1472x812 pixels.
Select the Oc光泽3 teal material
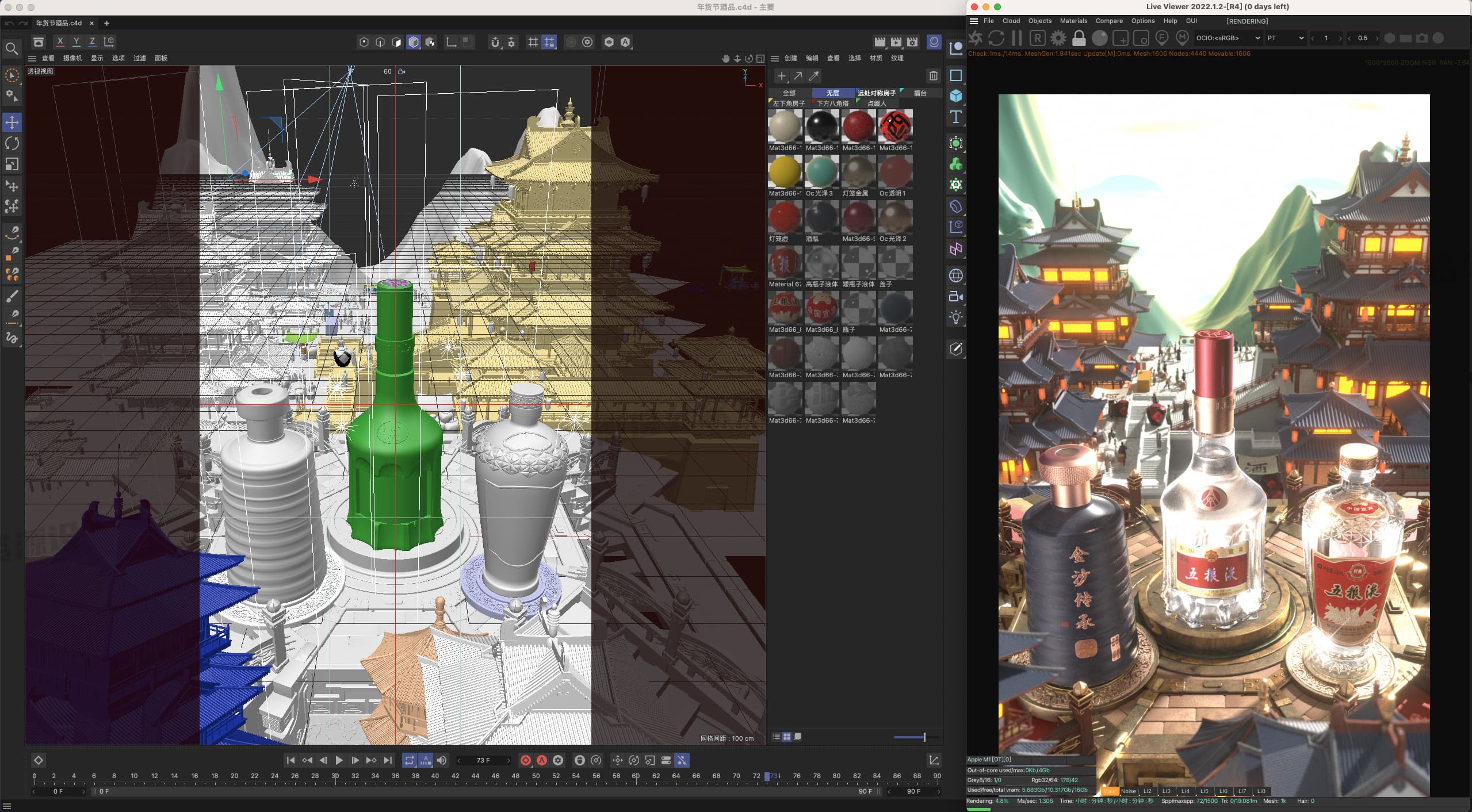coord(821,171)
